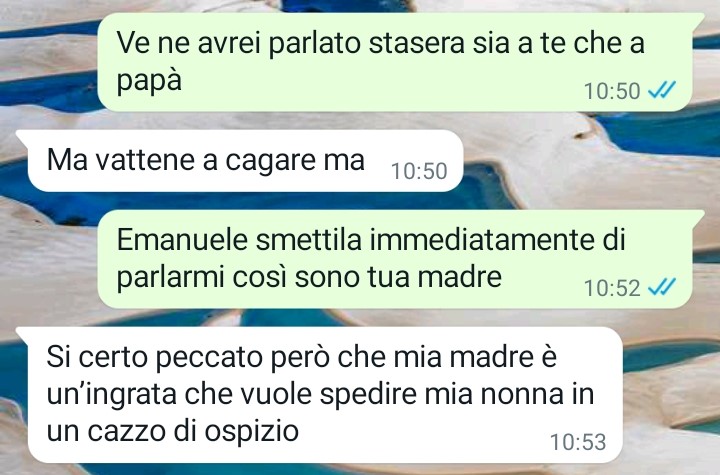Select the message starting with 'Si certo peccato però'
The height and width of the screenshot is (475, 720).
coord(319,395)
